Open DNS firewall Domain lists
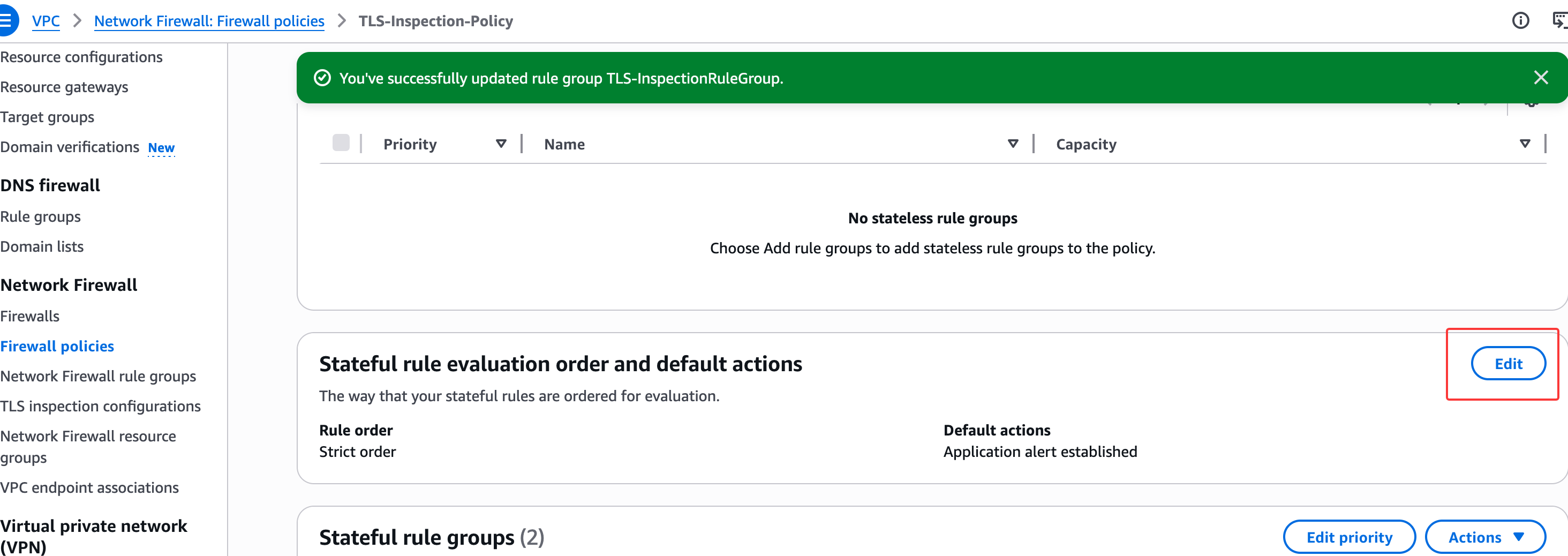Image resolution: width=1568 pixels, height=556 pixels. click(x=42, y=246)
